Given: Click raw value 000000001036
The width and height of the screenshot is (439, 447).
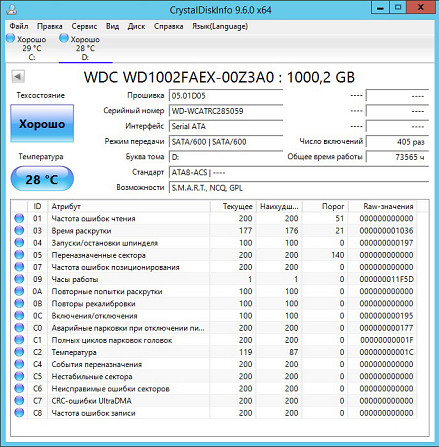Looking at the screenshot, I should click(x=386, y=231).
